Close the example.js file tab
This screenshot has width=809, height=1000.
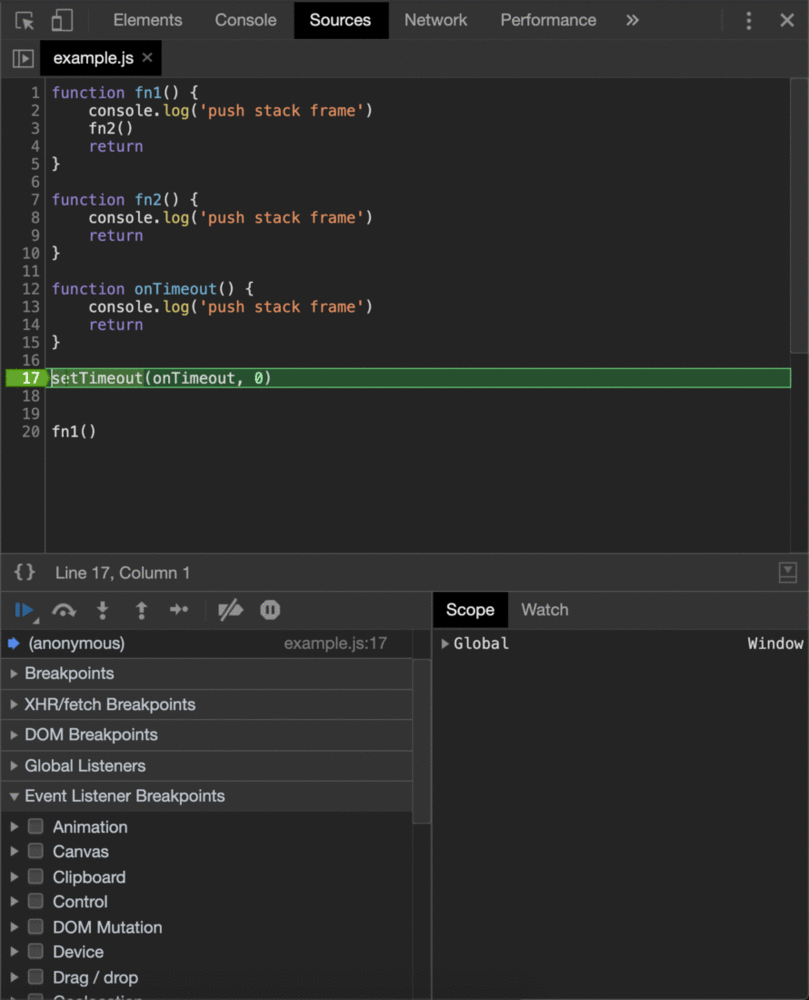(147, 57)
